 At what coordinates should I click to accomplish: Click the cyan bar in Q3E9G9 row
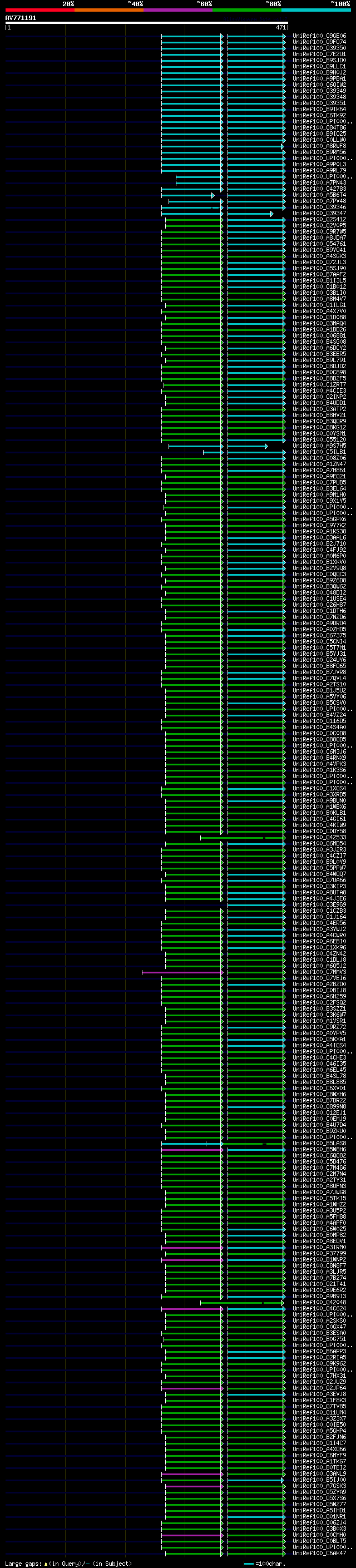click(256, 904)
